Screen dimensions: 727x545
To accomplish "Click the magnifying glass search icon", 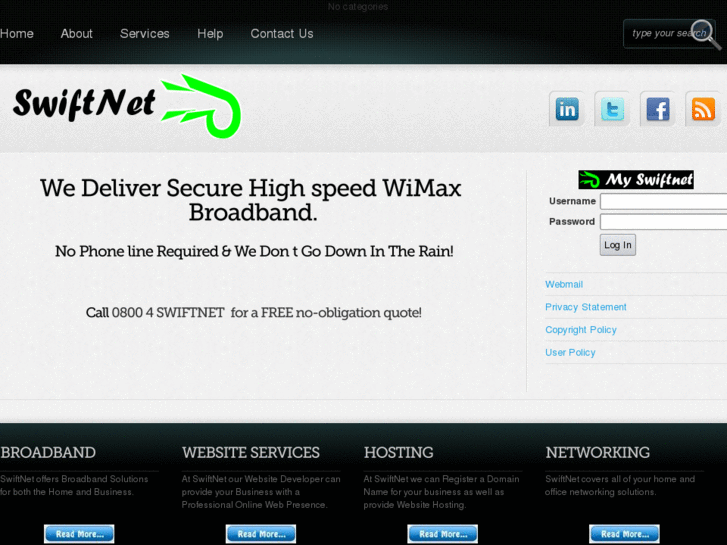I will (x=705, y=34).
